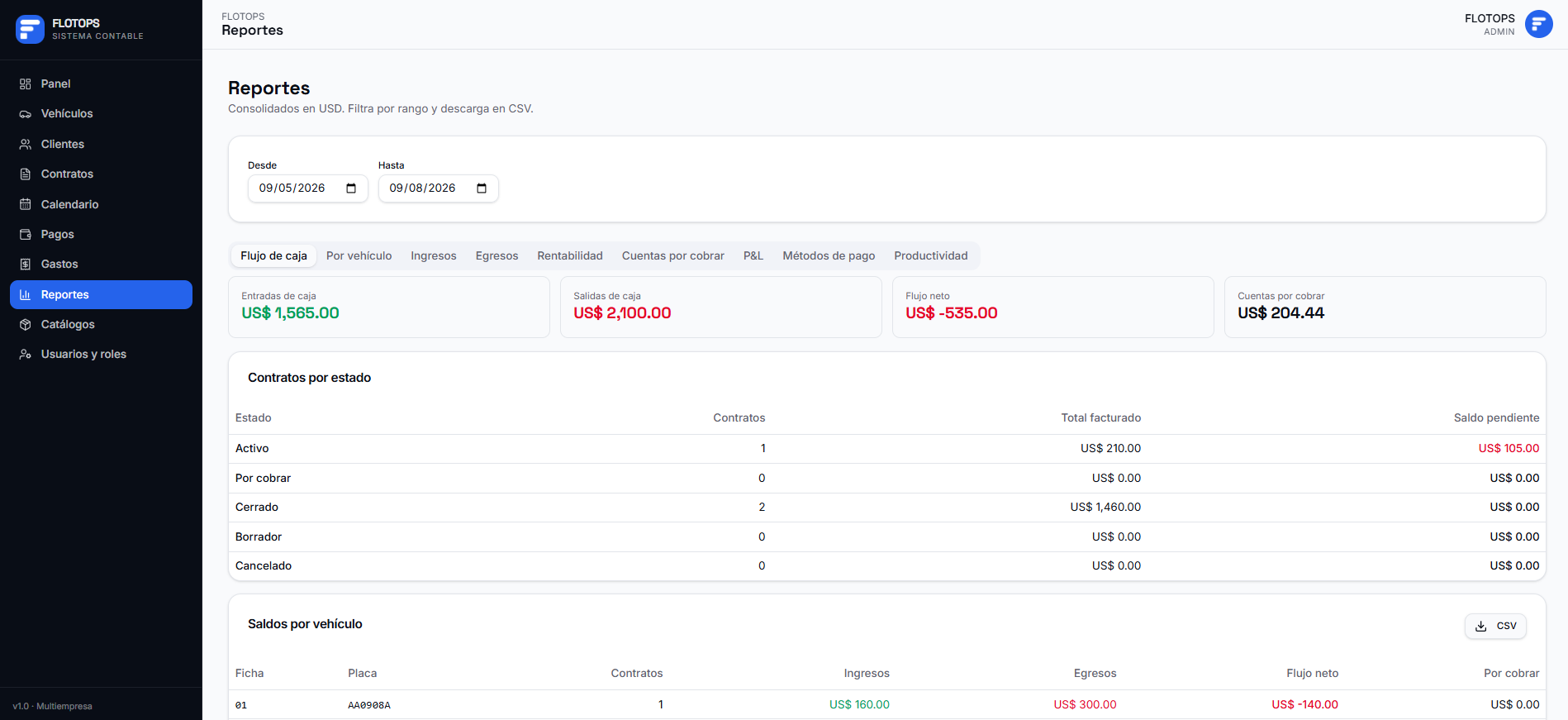Go to Vehículos in the sidebar
Image resolution: width=1568 pixels, height=720 pixels.
pos(101,114)
